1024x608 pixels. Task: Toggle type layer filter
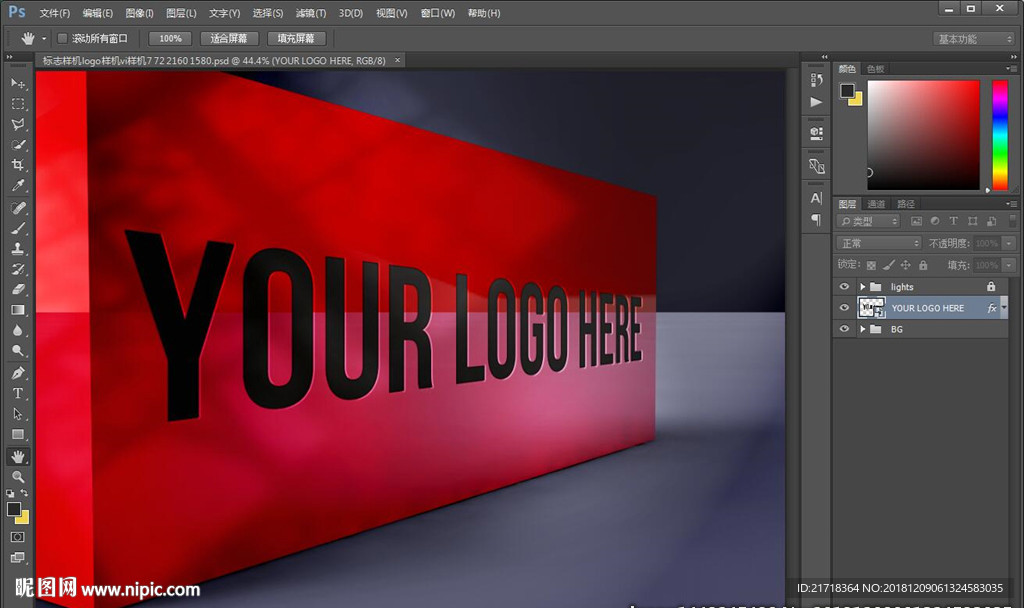pyautogui.click(x=953, y=221)
